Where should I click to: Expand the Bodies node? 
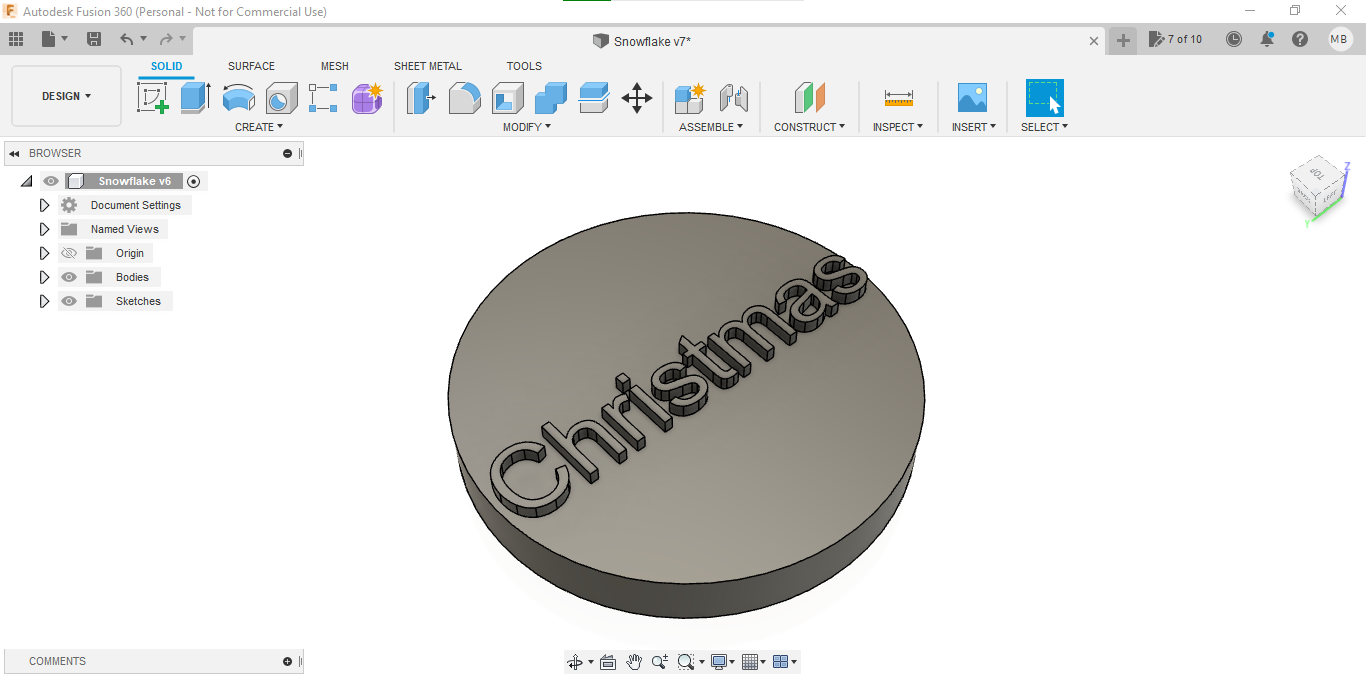coord(44,277)
